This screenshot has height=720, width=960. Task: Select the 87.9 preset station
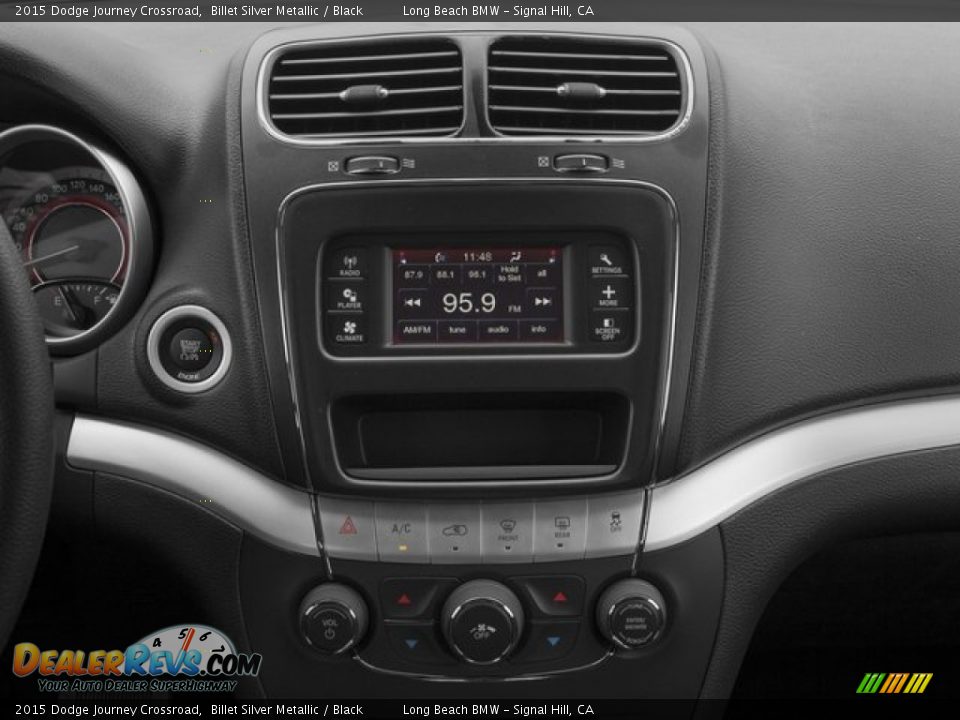pyautogui.click(x=413, y=274)
